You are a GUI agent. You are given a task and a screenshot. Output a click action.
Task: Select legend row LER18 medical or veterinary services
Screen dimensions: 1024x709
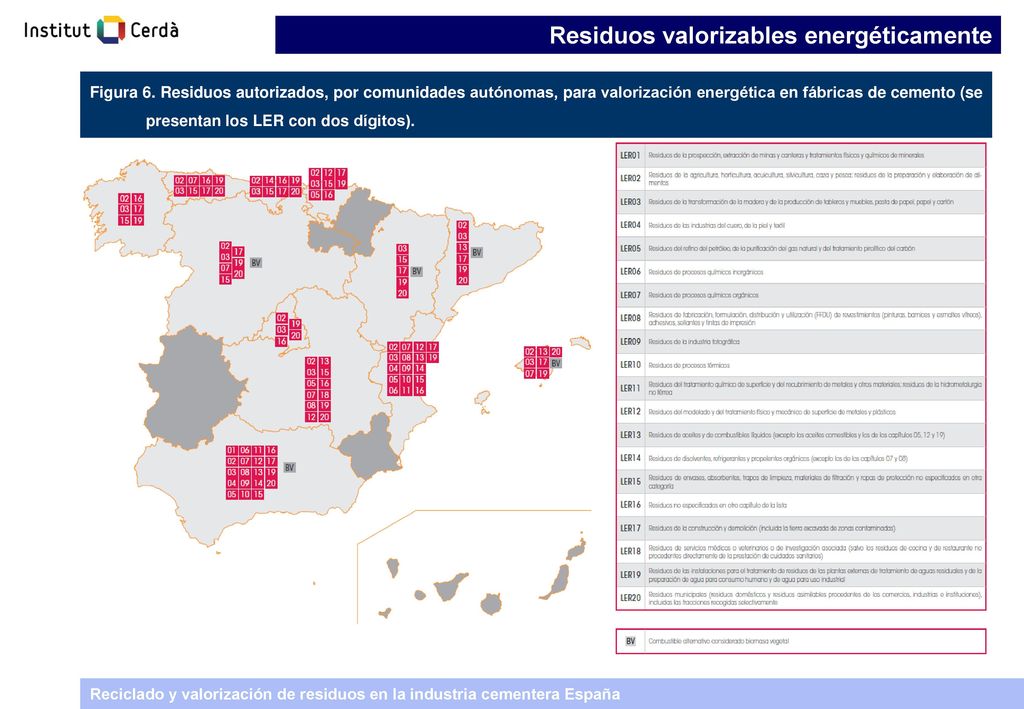(801, 551)
